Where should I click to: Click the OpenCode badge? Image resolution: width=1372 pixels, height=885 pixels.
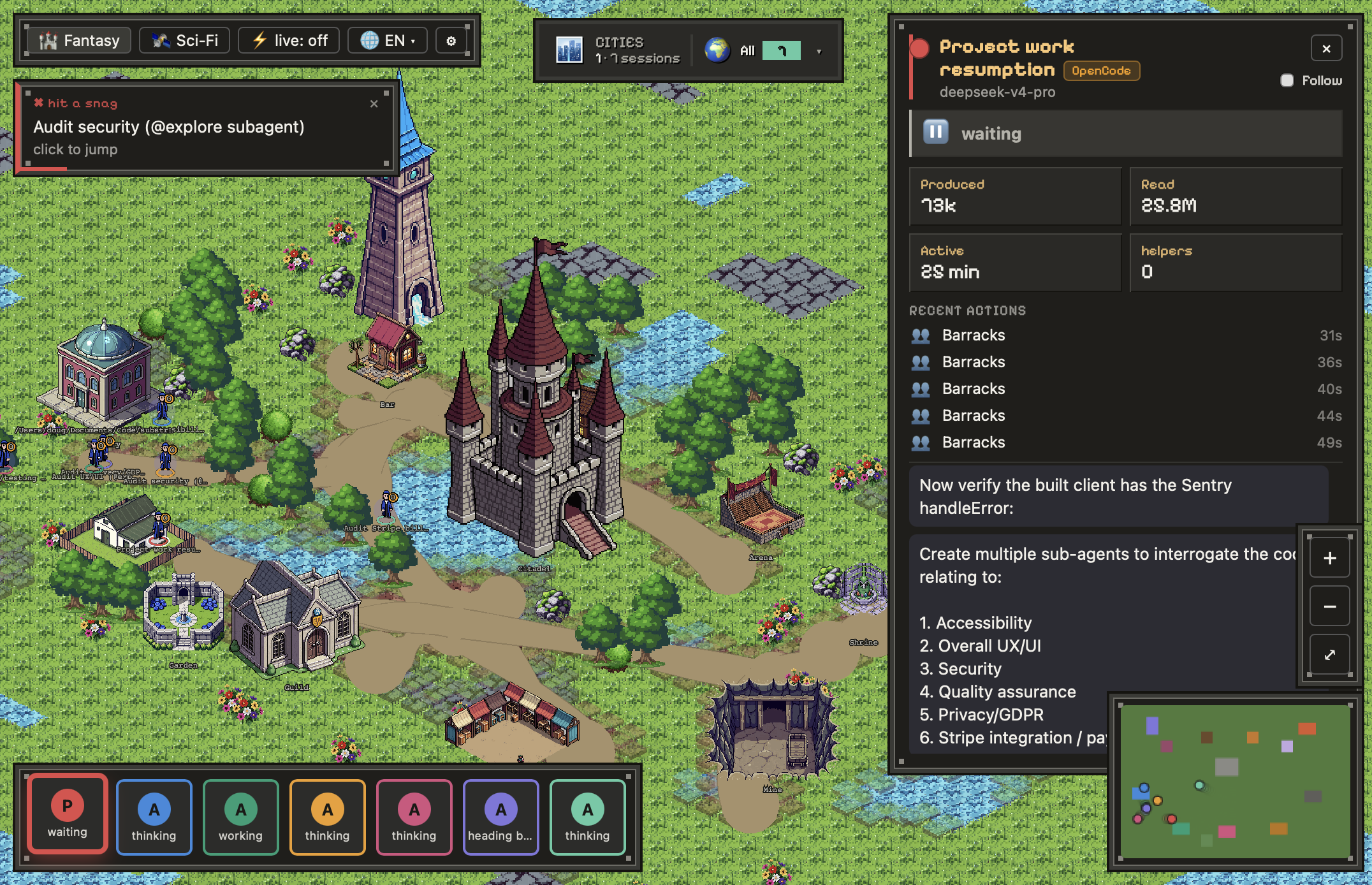(x=1101, y=71)
